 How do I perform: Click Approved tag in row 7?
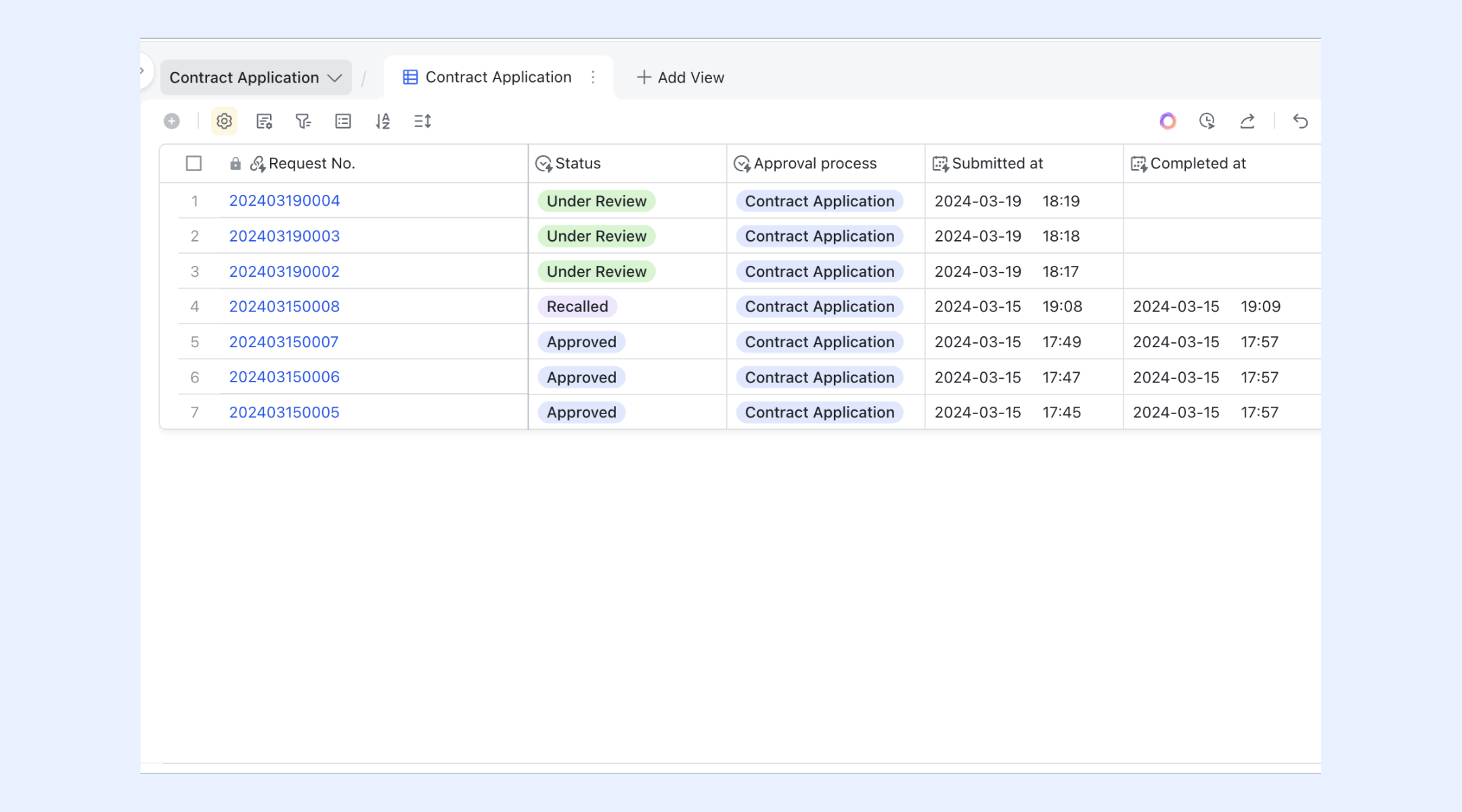[581, 412]
